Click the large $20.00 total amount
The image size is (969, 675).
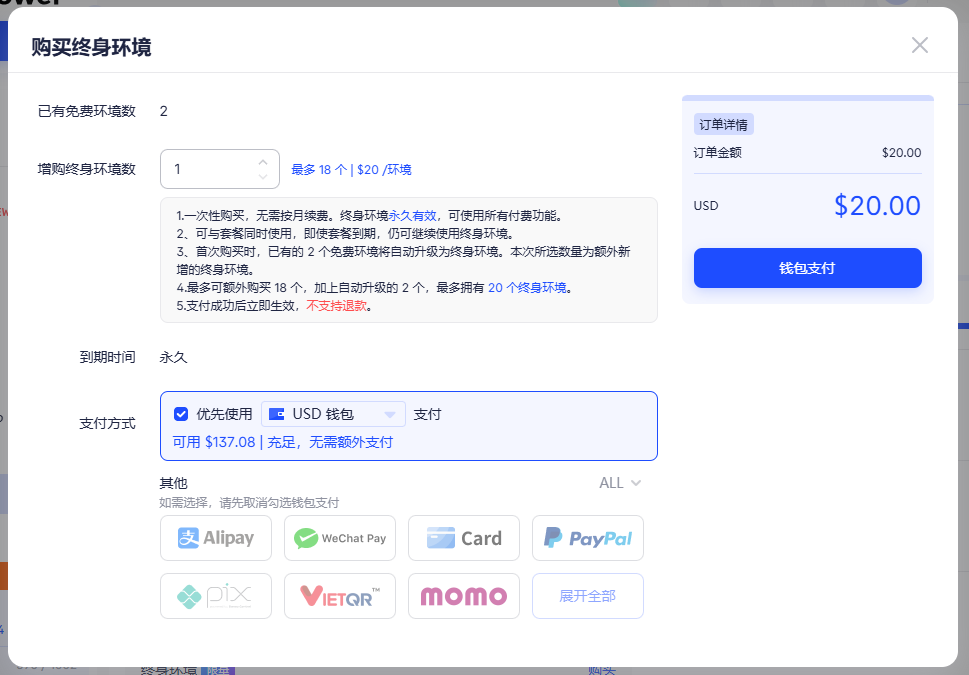[878, 206]
